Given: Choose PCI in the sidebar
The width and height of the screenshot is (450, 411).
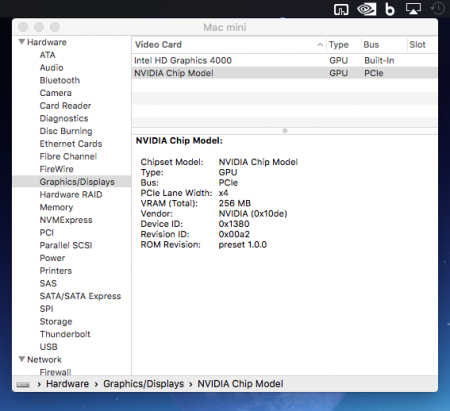Looking at the screenshot, I should tap(47, 232).
